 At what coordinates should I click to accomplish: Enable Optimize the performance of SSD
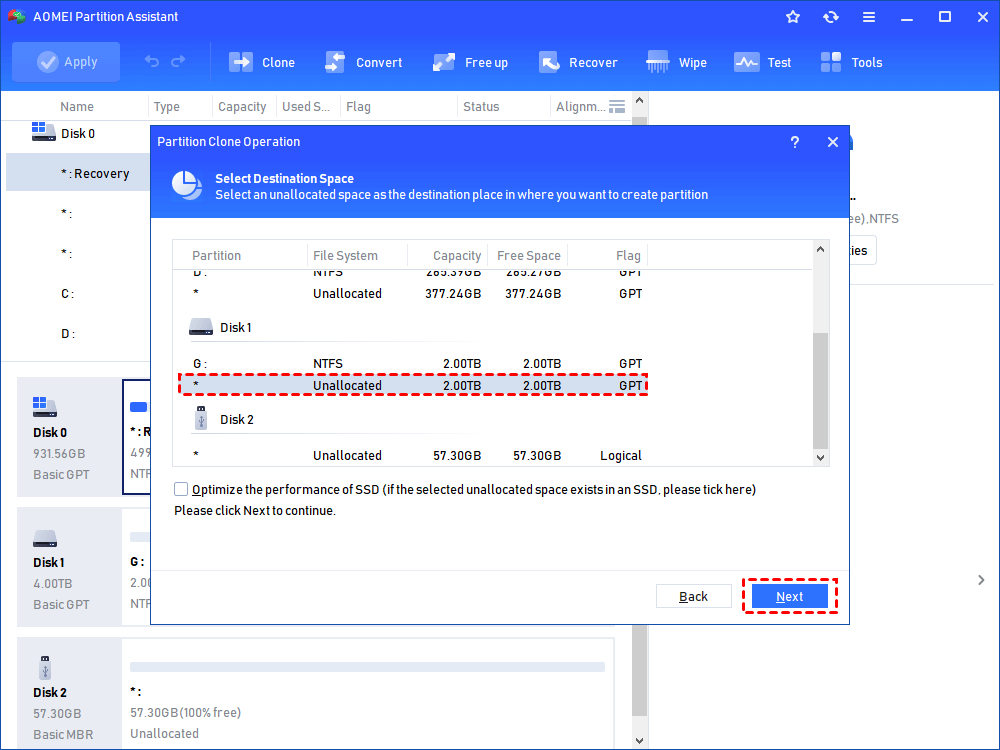pos(181,489)
